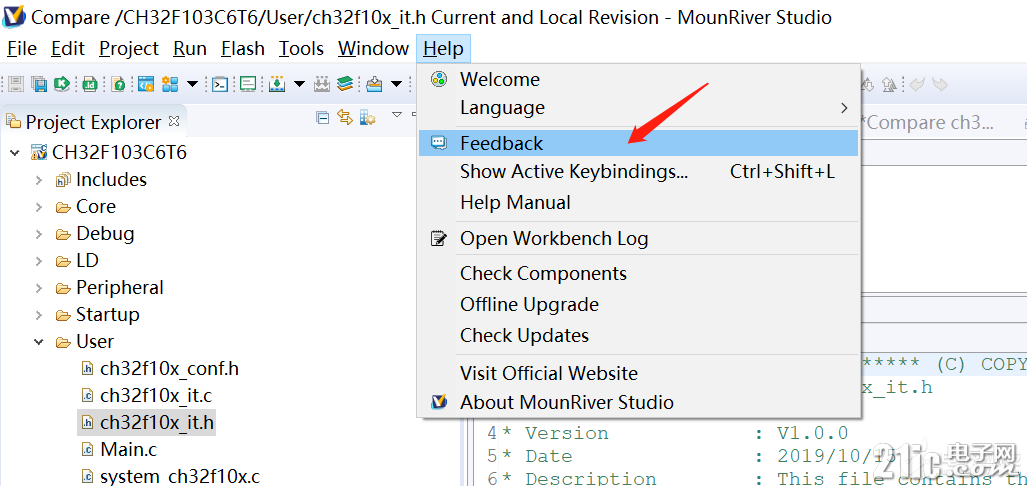Open the Tools menu

301,48
